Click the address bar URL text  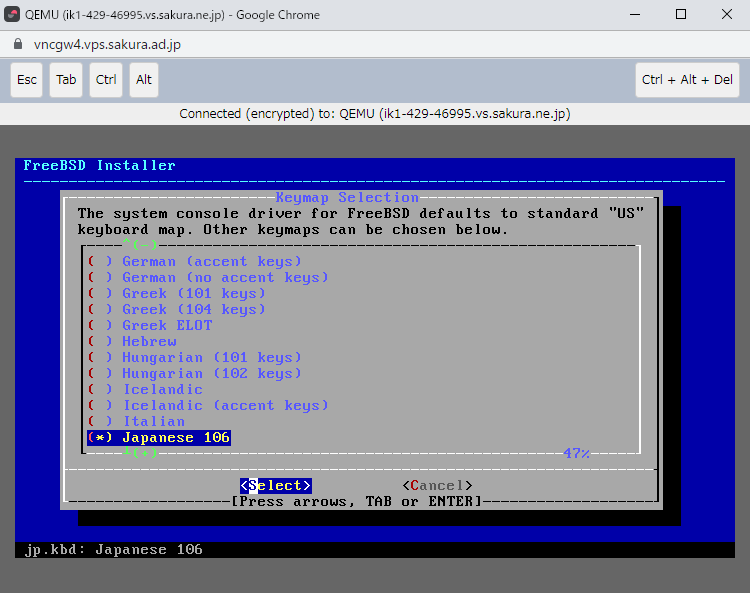tap(107, 45)
